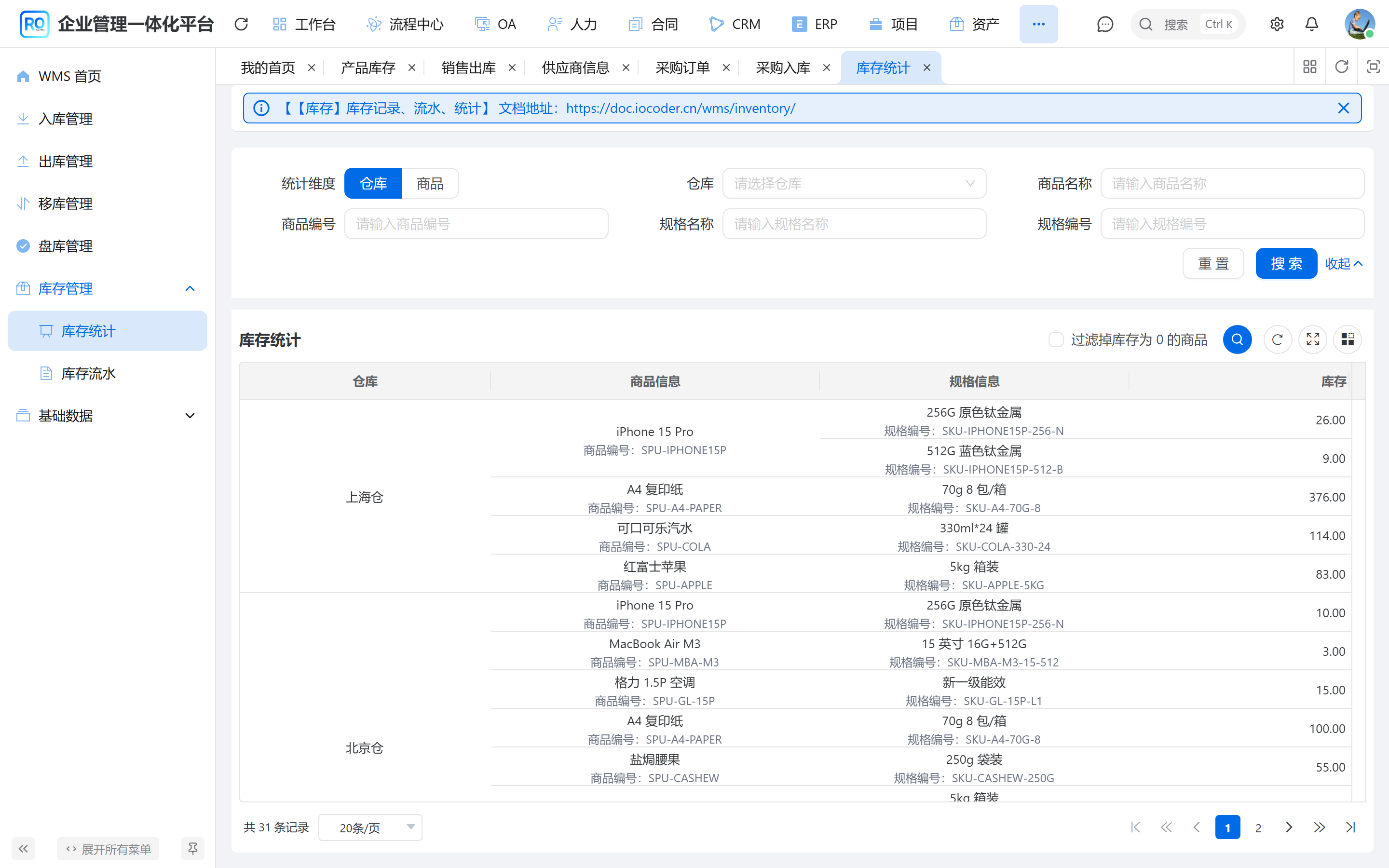Toggle the blue table search icon button

click(1237, 340)
